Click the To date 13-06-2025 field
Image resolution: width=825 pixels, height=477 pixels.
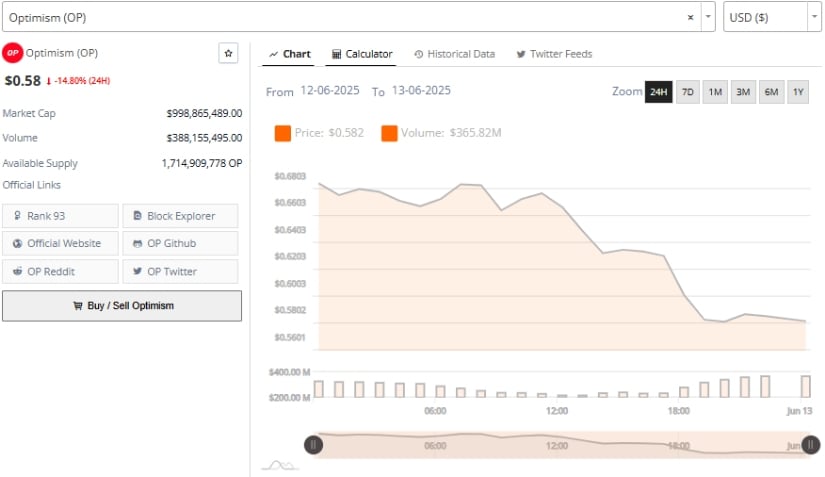421,90
